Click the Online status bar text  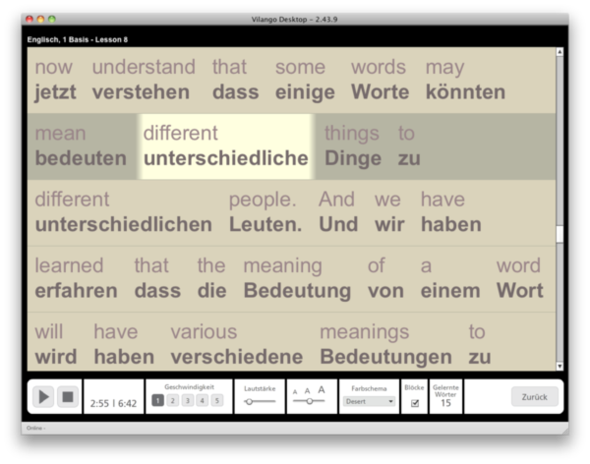tap(36, 428)
